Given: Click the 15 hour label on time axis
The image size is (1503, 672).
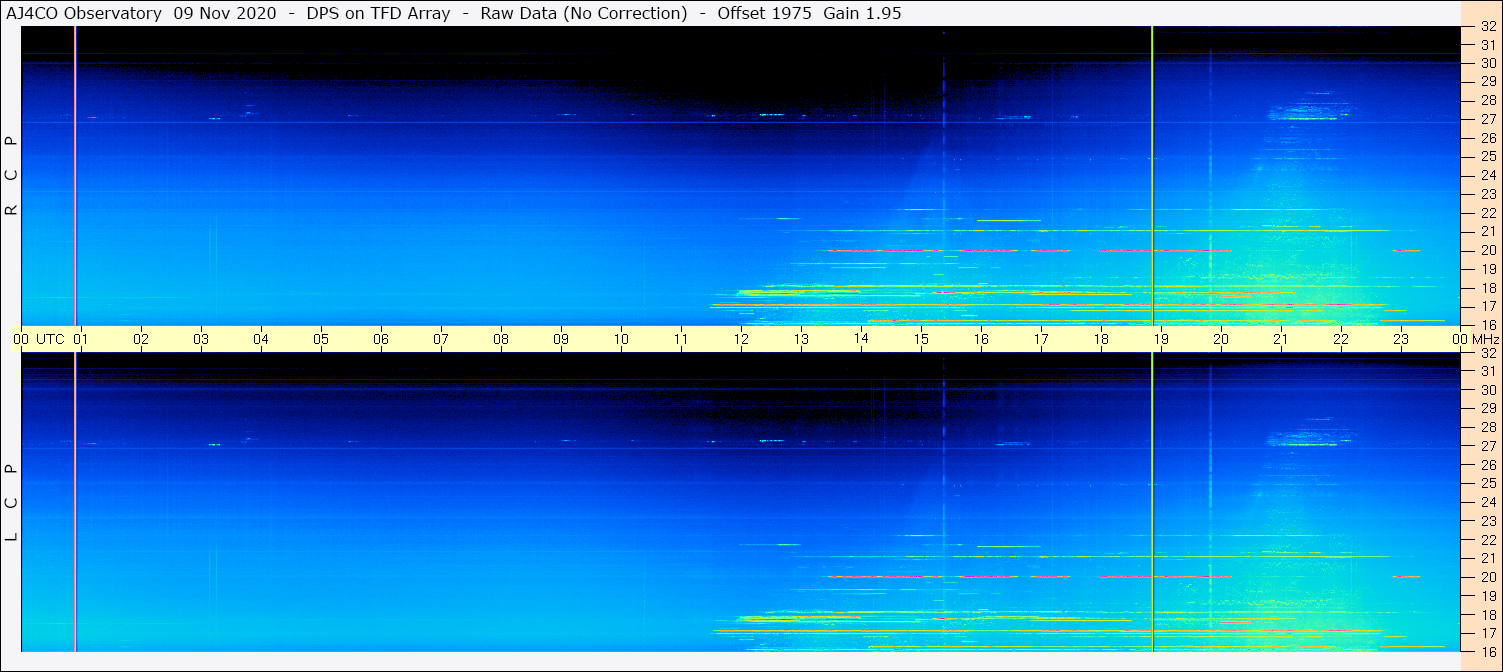Looking at the screenshot, I should [921, 339].
